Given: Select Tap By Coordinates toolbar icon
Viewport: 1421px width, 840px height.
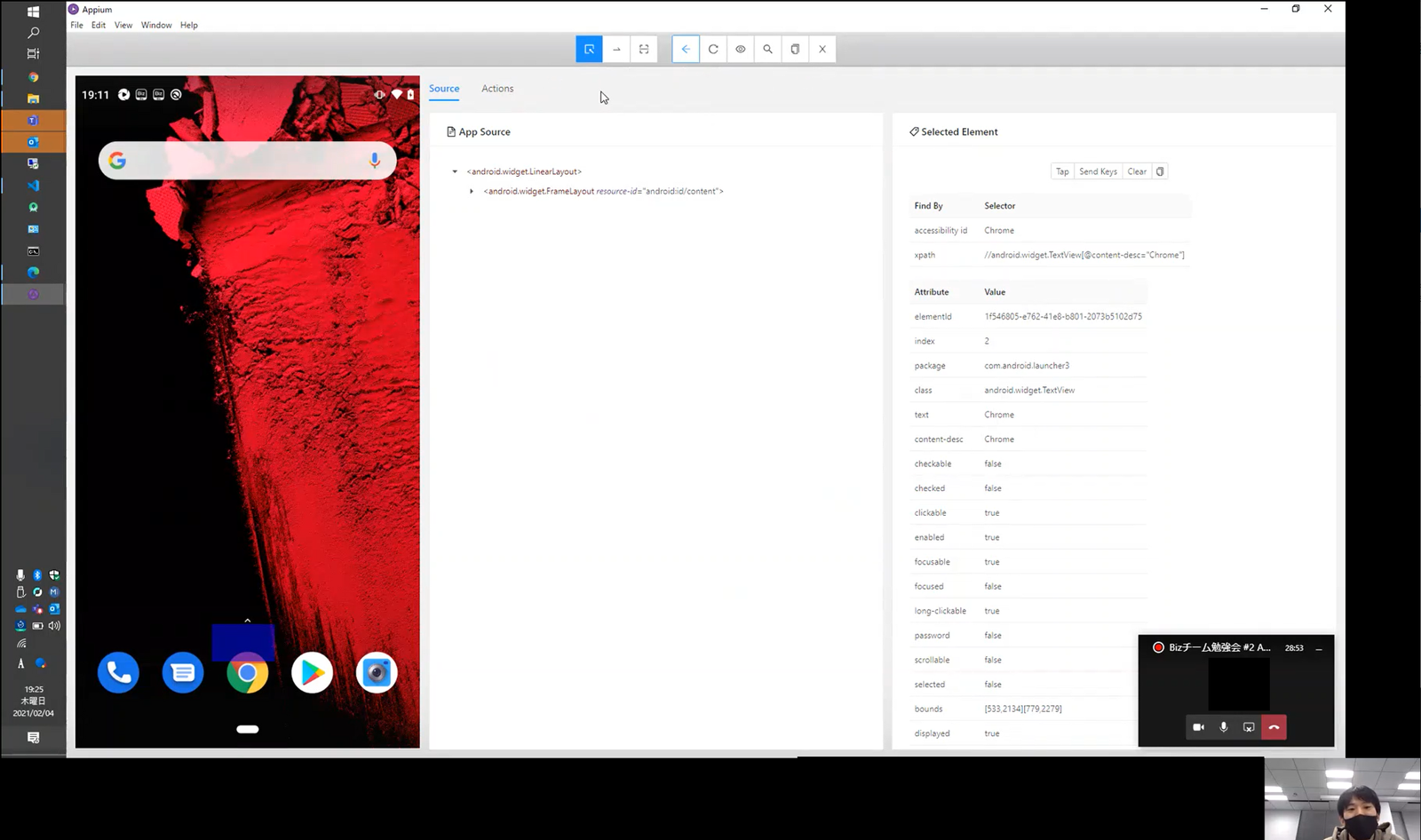Looking at the screenshot, I should pyautogui.click(x=644, y=49).
